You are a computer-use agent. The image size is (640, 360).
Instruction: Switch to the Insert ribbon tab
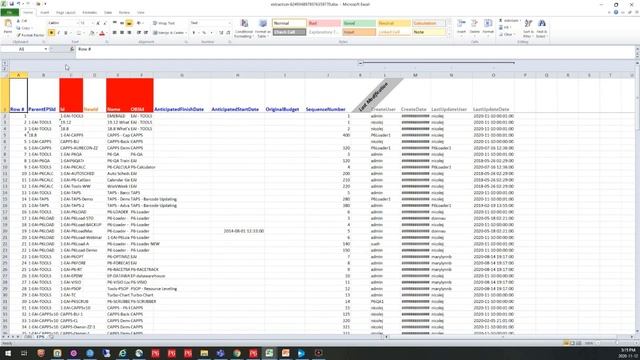click(44, 13)
